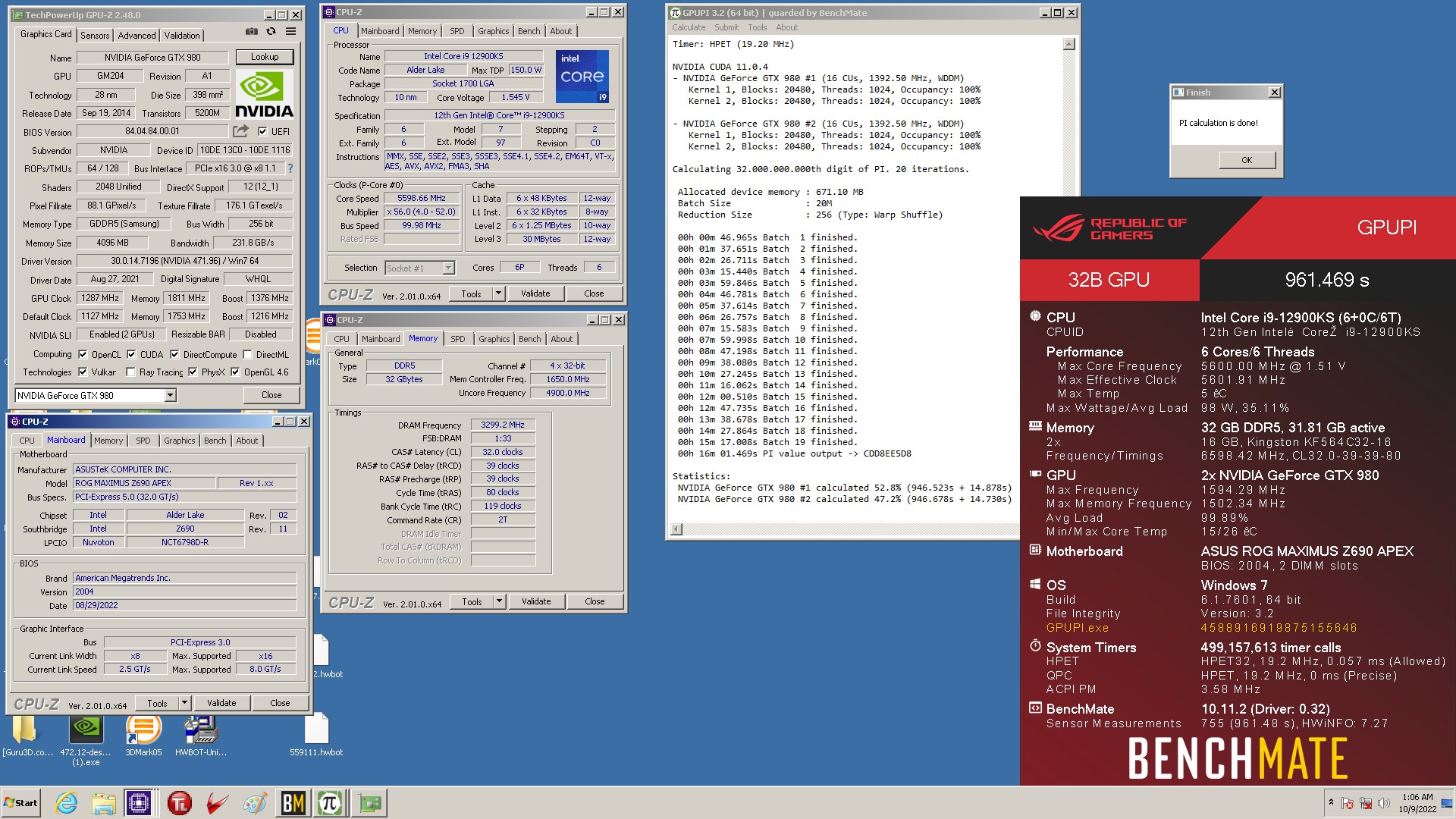Select the 472.12 NVIDIA driver installer desktop icon
The image size is (1456, 819).
coord(86,741)
